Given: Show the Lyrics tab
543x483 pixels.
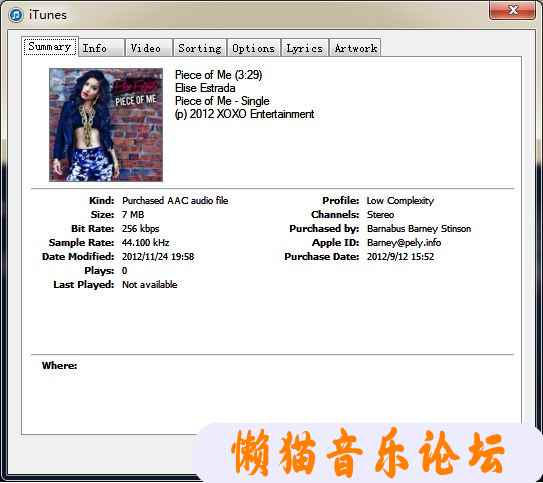Looking at the screenshot, I should tap(305, 48).
